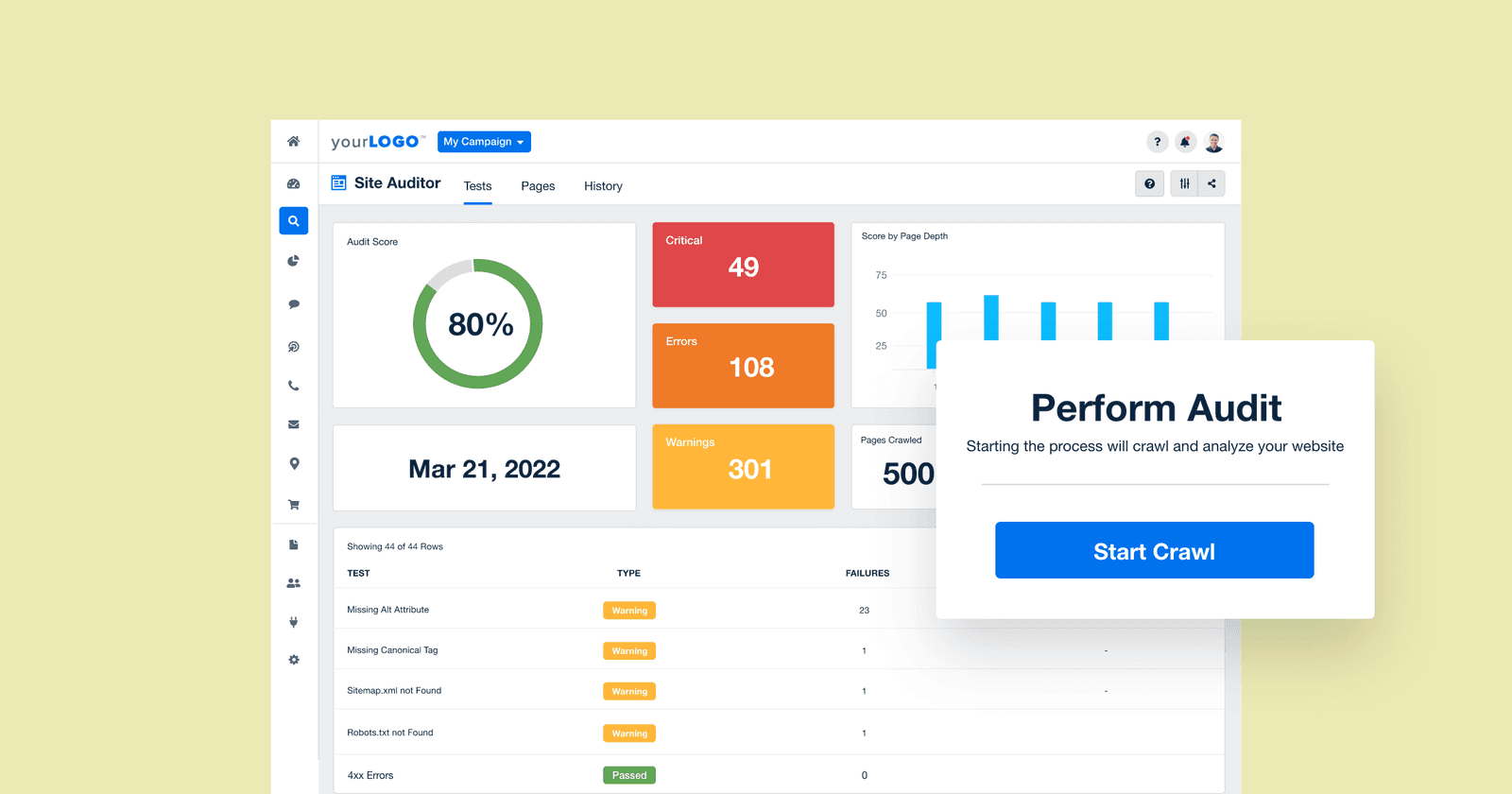1512x794 pixels.
Task: Expand the My Campaign dropdown
Action: point(484,142)
